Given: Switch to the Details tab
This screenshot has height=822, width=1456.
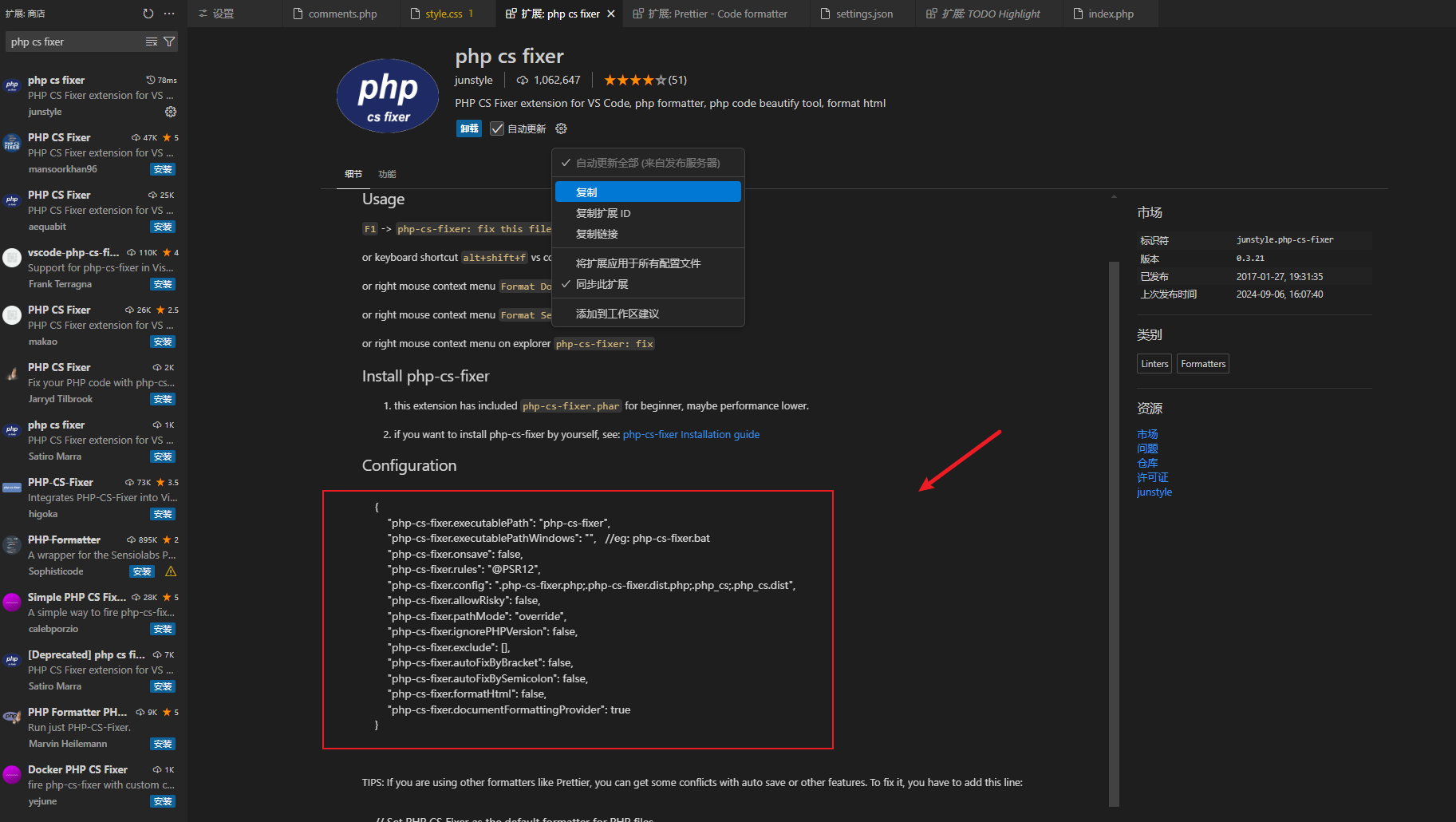Looking at the screenshot, I should [x=353, y=174].
